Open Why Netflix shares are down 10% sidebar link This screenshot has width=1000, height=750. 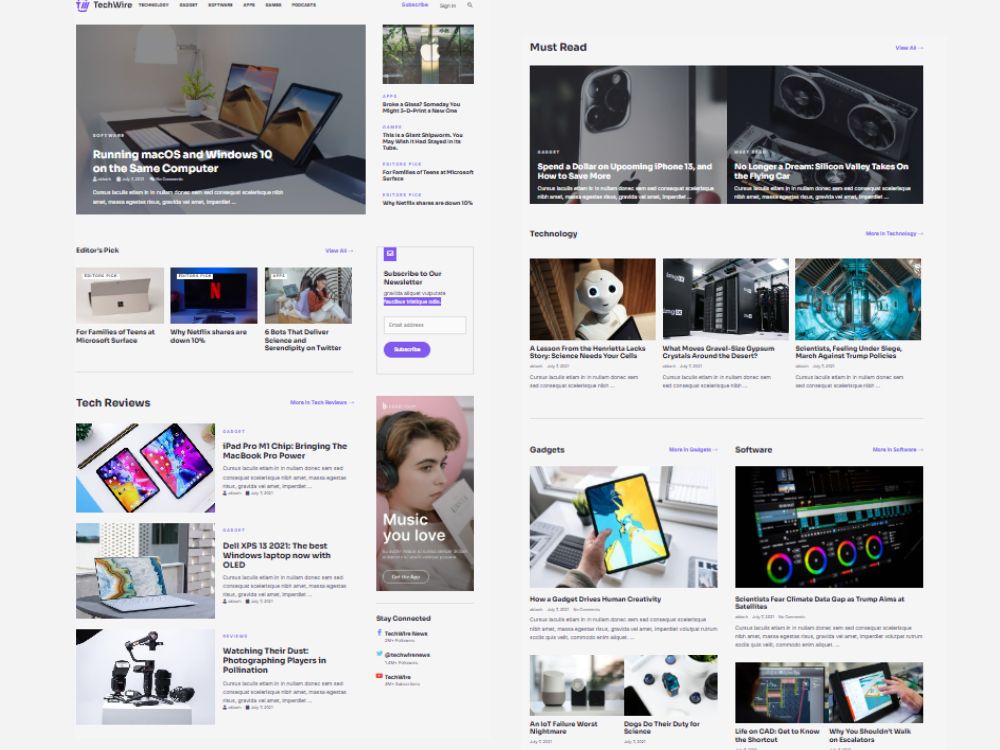coord(427,203)
